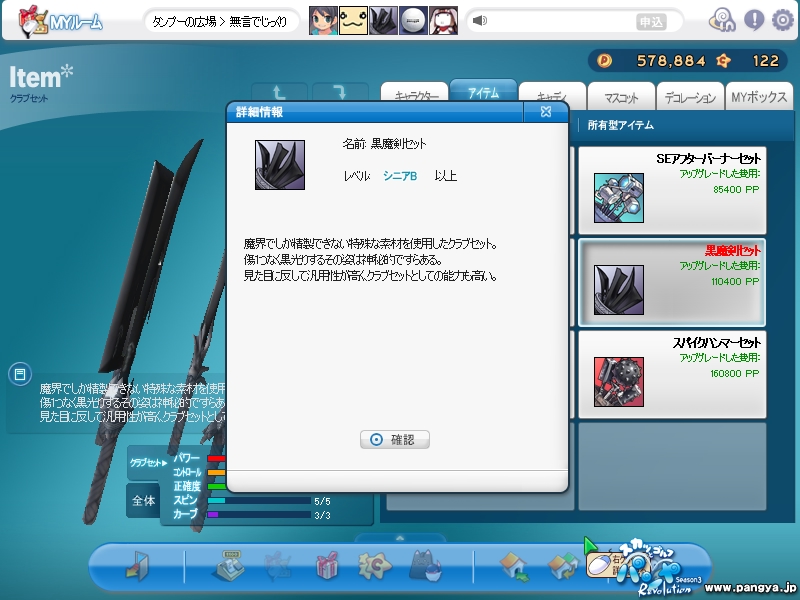Select the yellow smiley face avatar icon
The width and height of the screenshot is (800, 600).
click(x=353, y=20)
